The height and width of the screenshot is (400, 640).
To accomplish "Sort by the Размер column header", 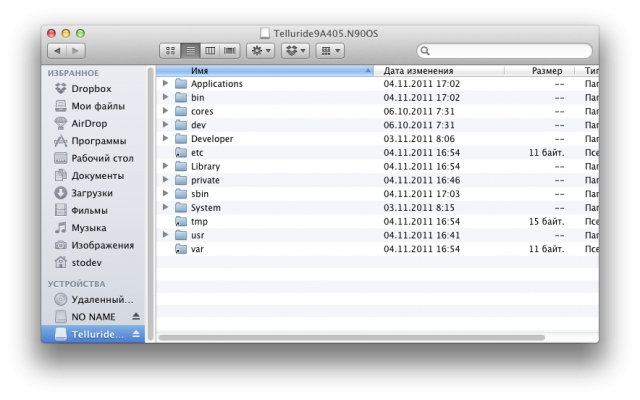I will 540,71.
